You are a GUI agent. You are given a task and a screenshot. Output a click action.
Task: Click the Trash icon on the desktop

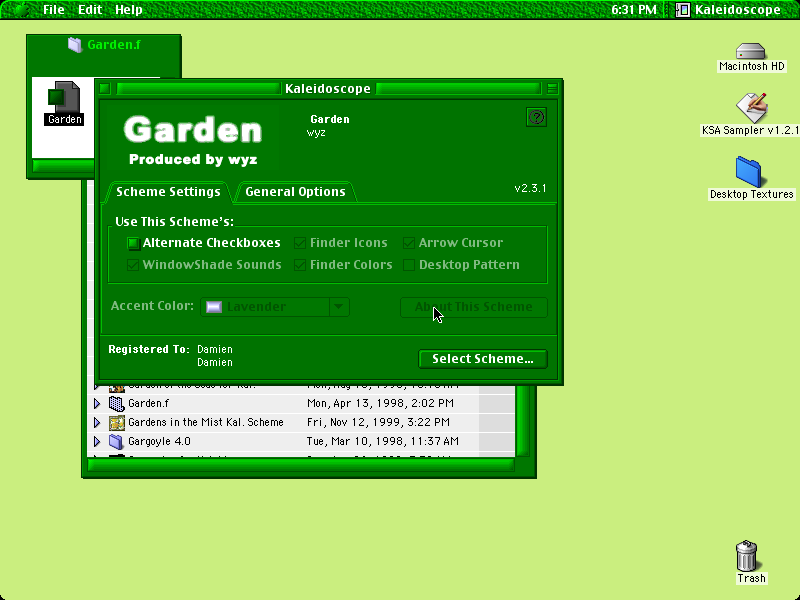(746, 556)
